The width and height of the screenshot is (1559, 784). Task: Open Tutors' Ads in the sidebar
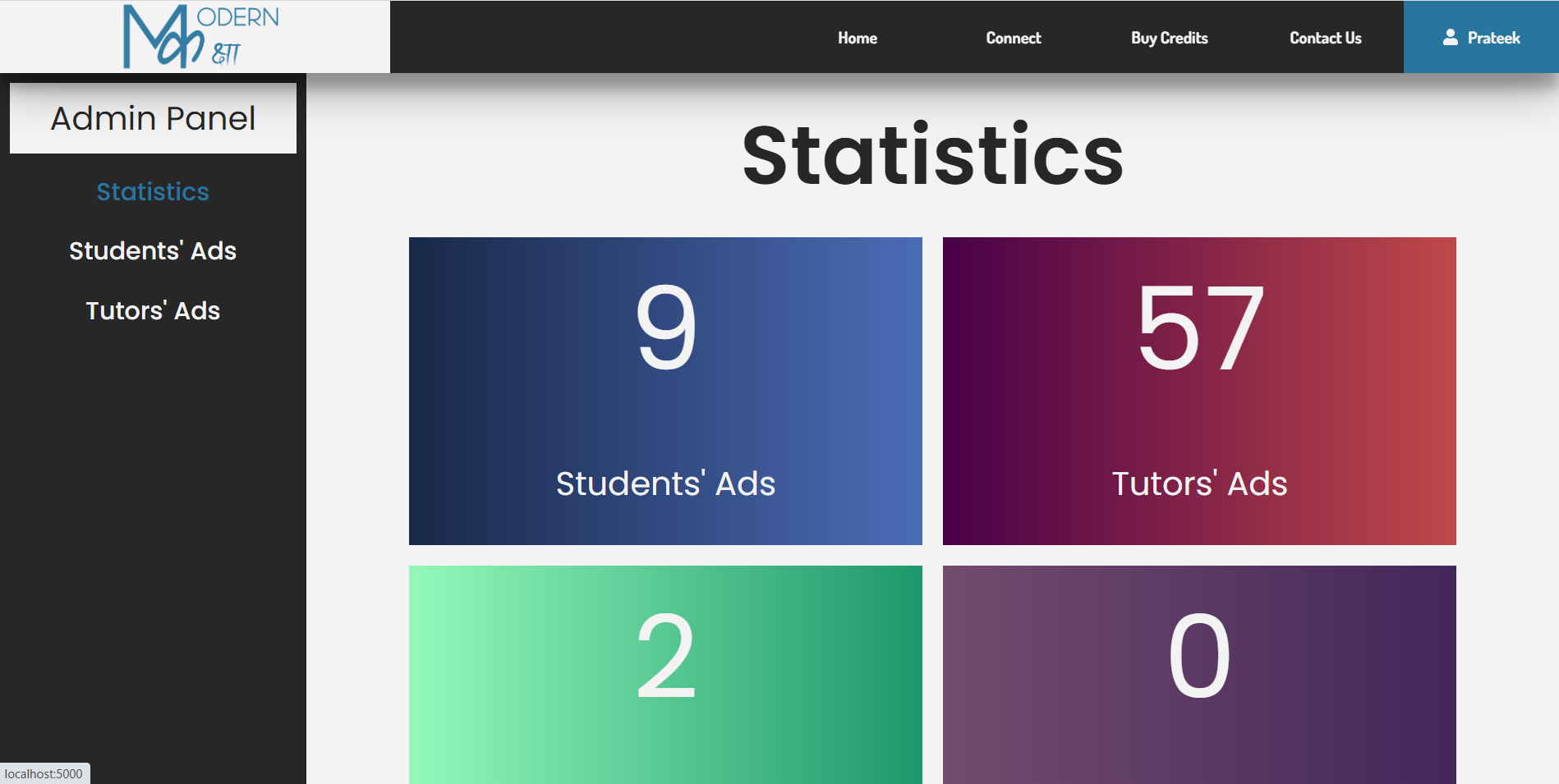click(x=153, y=310)
